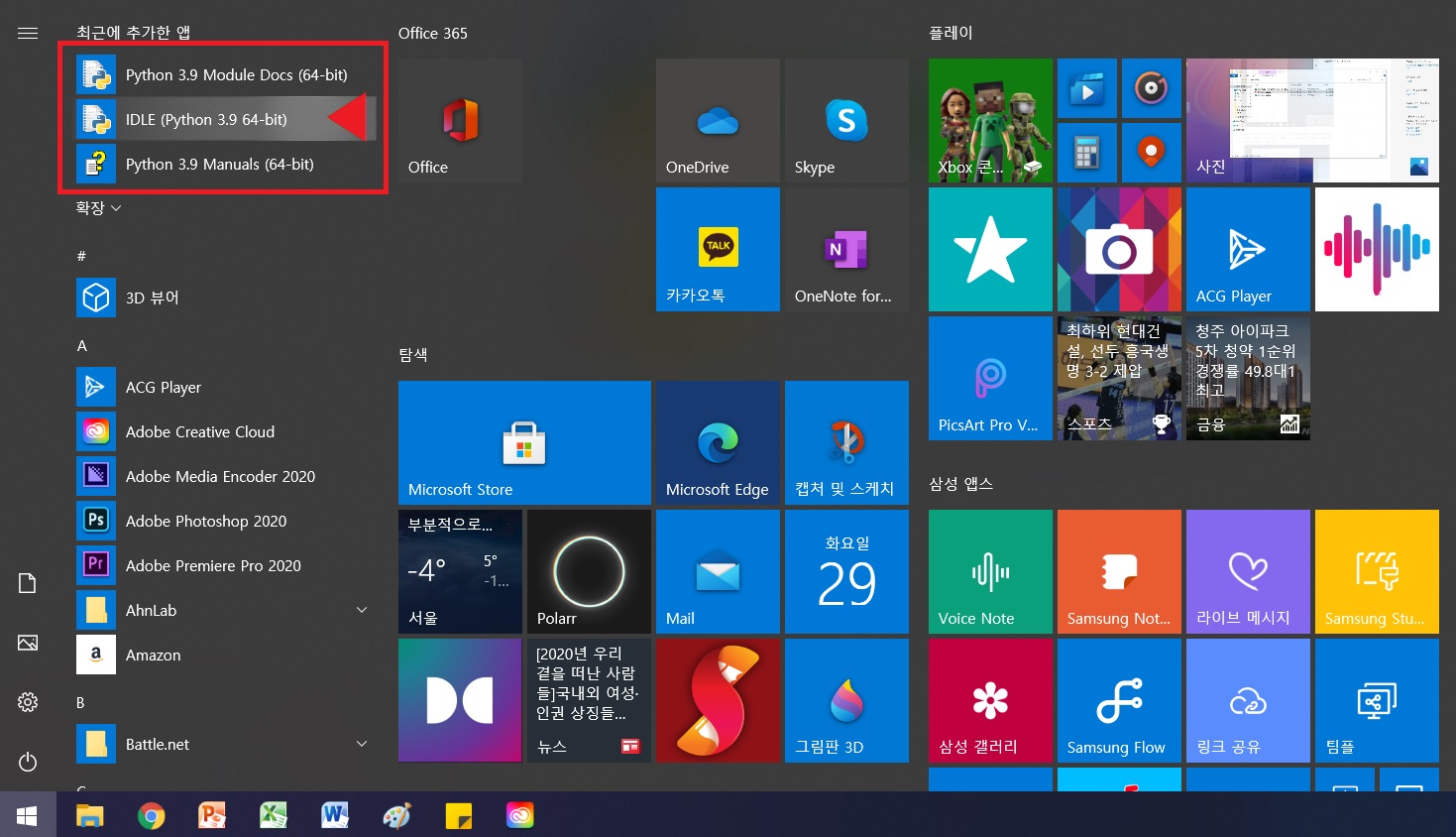Open IDLE (Python 3.9 64-bit)
The width and height of the screenshot is (1456, 837).
[x=226, y=119]
